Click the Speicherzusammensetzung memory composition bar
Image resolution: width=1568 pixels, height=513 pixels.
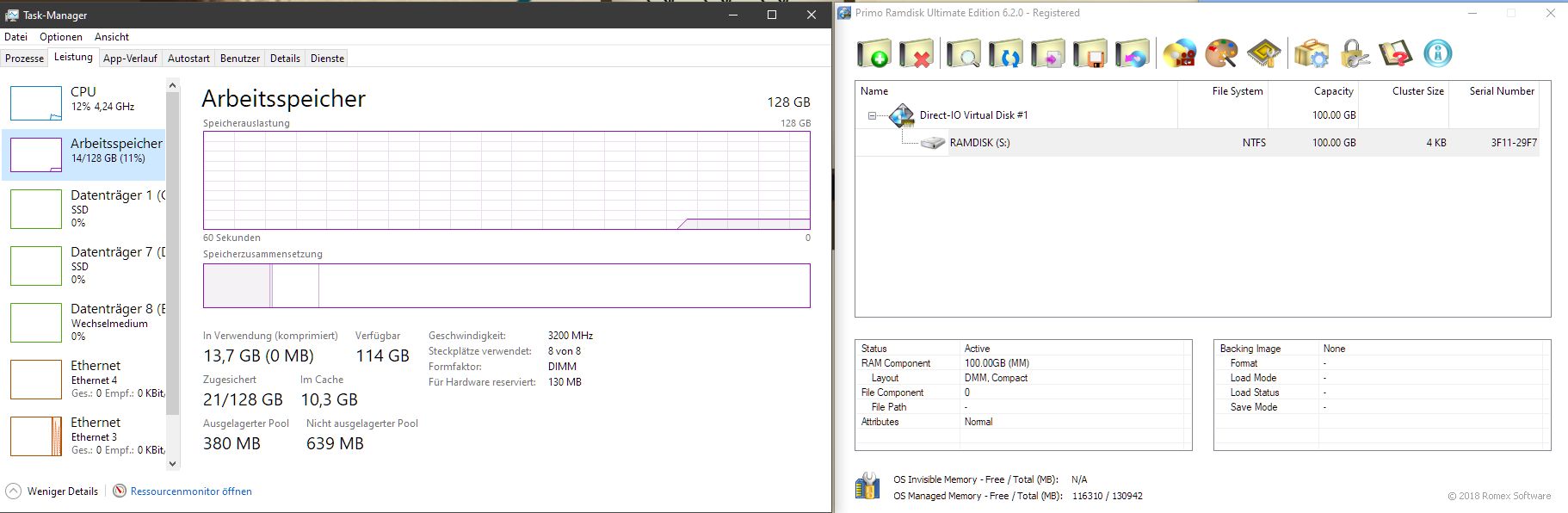(506, 286)
